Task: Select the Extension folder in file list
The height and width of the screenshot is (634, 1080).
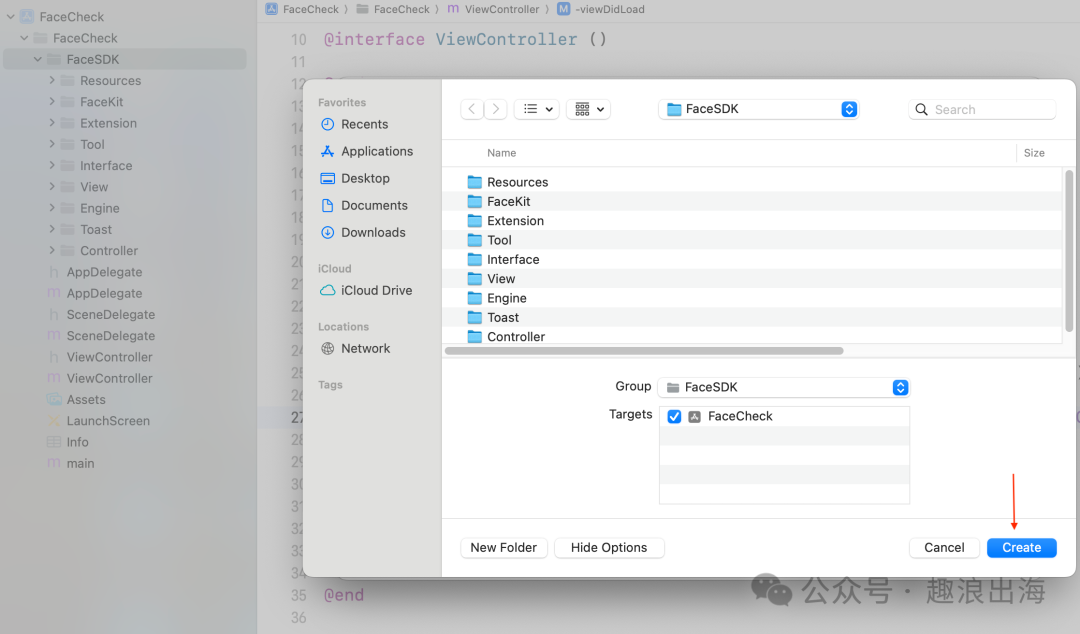Action: (751, 221)
